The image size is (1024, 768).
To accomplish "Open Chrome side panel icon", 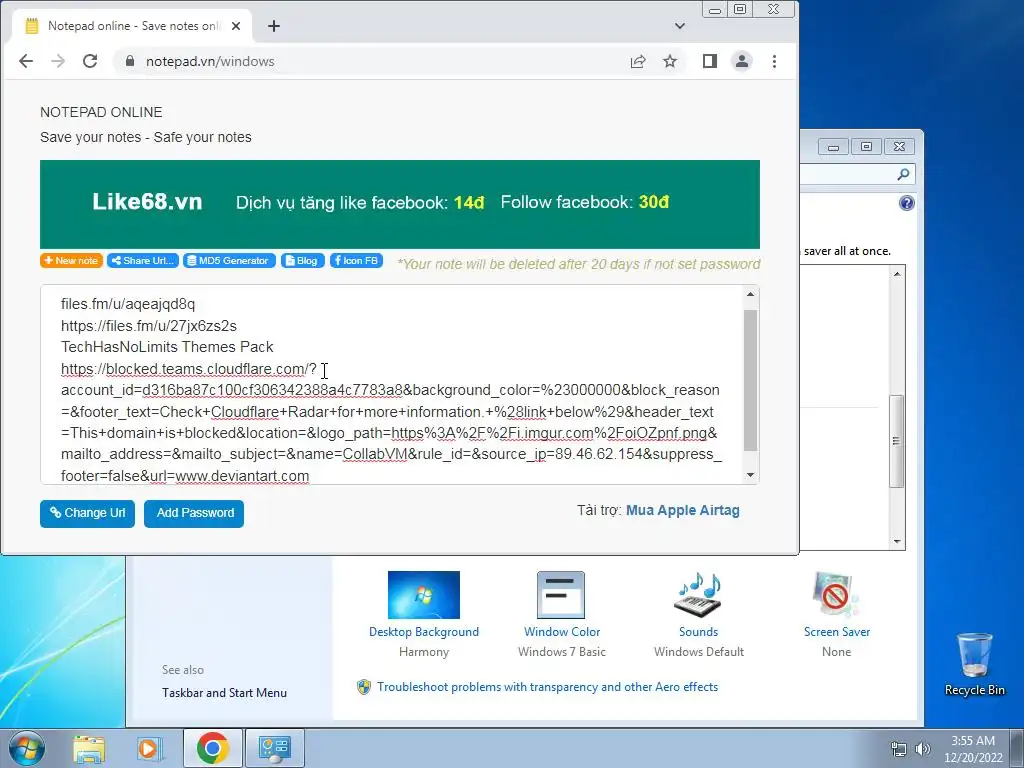I will point(710,61).
